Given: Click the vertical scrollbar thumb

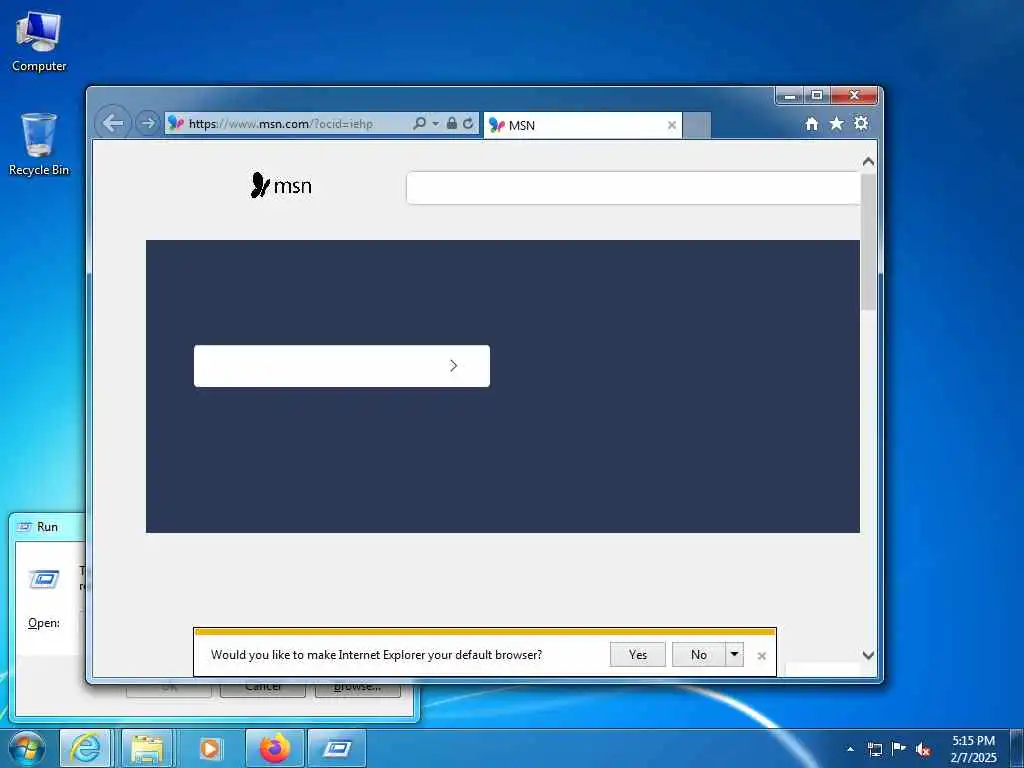Looking at the screenshot, I should click(868, 242).
